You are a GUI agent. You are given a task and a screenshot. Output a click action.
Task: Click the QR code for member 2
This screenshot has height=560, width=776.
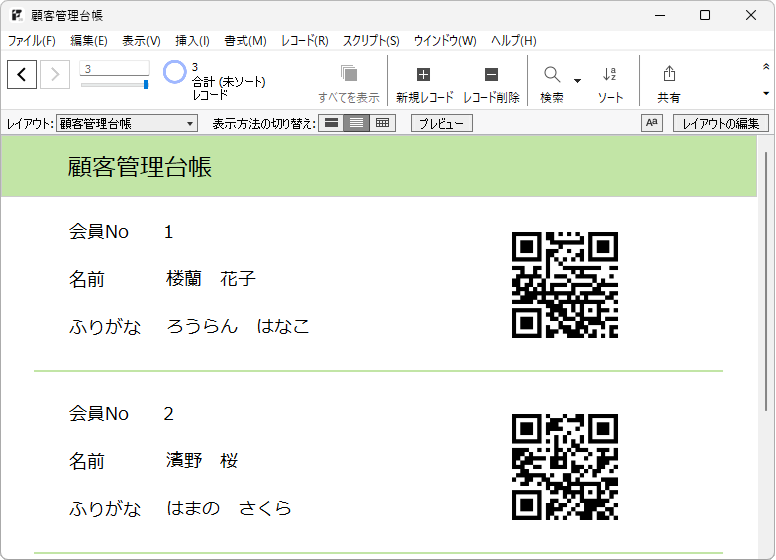[x=565, y=467]
